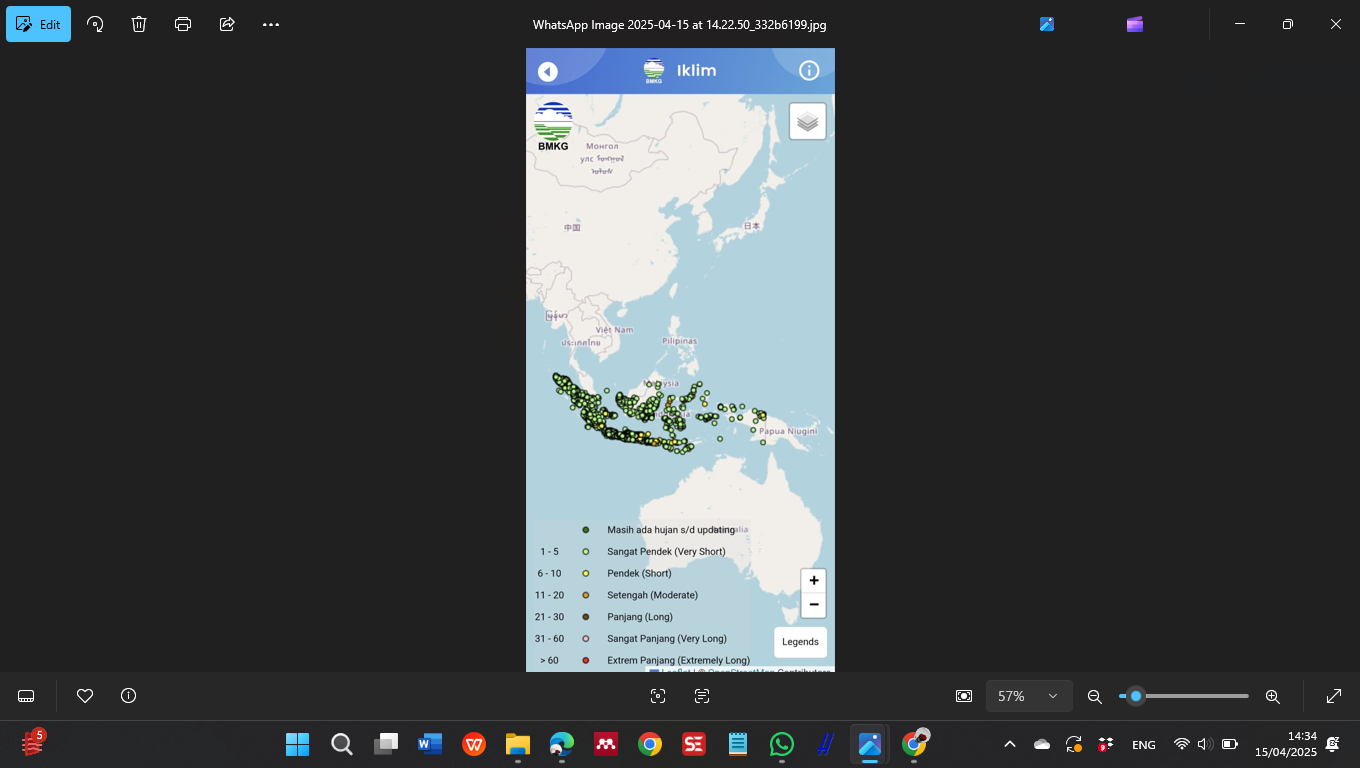
Task: Rotate the image with the rotate icon
Action: 95,24
